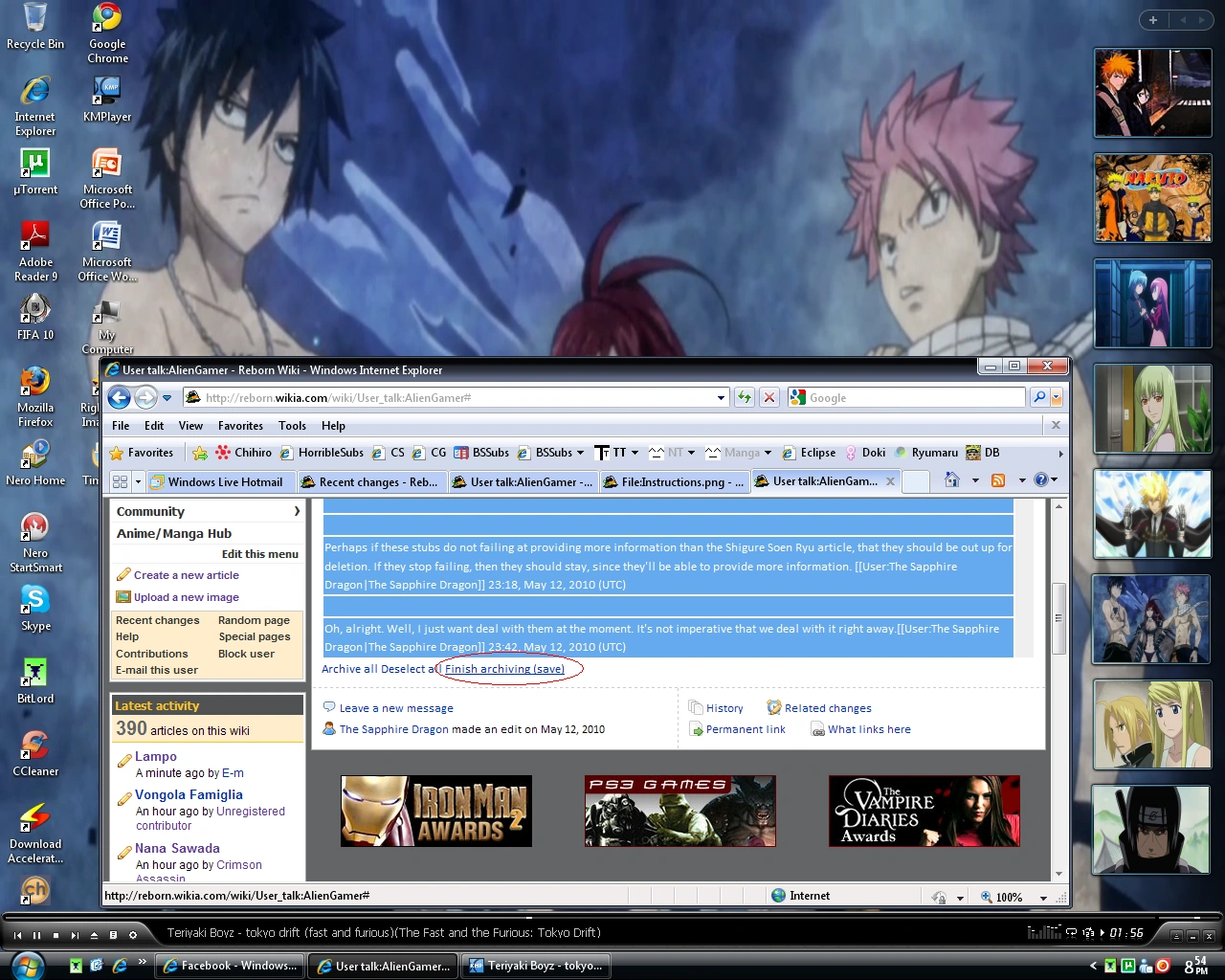Viewport: 1225px width, 980px height.
Task: Click the Chihiro favorites bar link
Action: 244,453
